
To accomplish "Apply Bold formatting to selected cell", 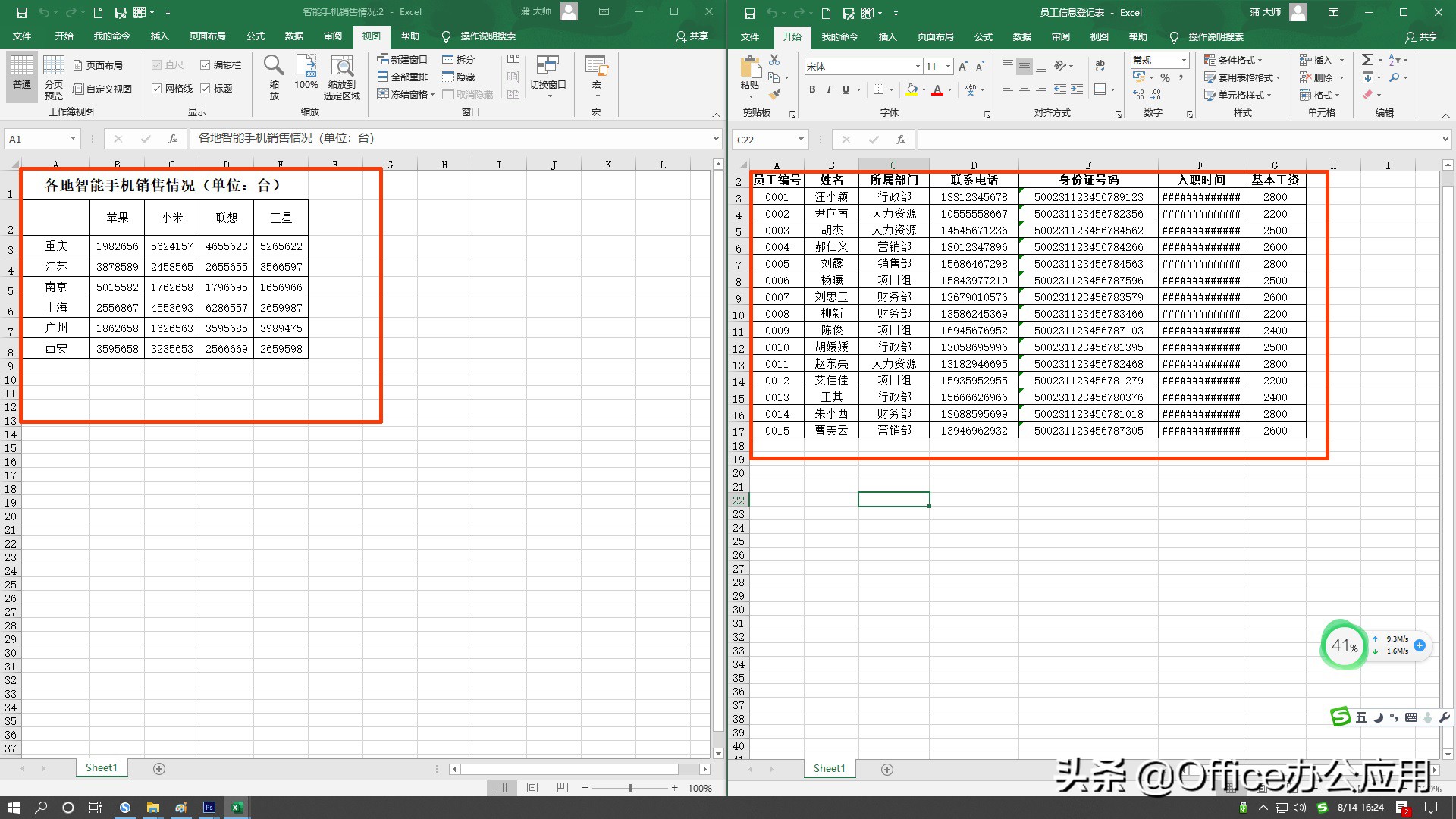I will 811,89.
